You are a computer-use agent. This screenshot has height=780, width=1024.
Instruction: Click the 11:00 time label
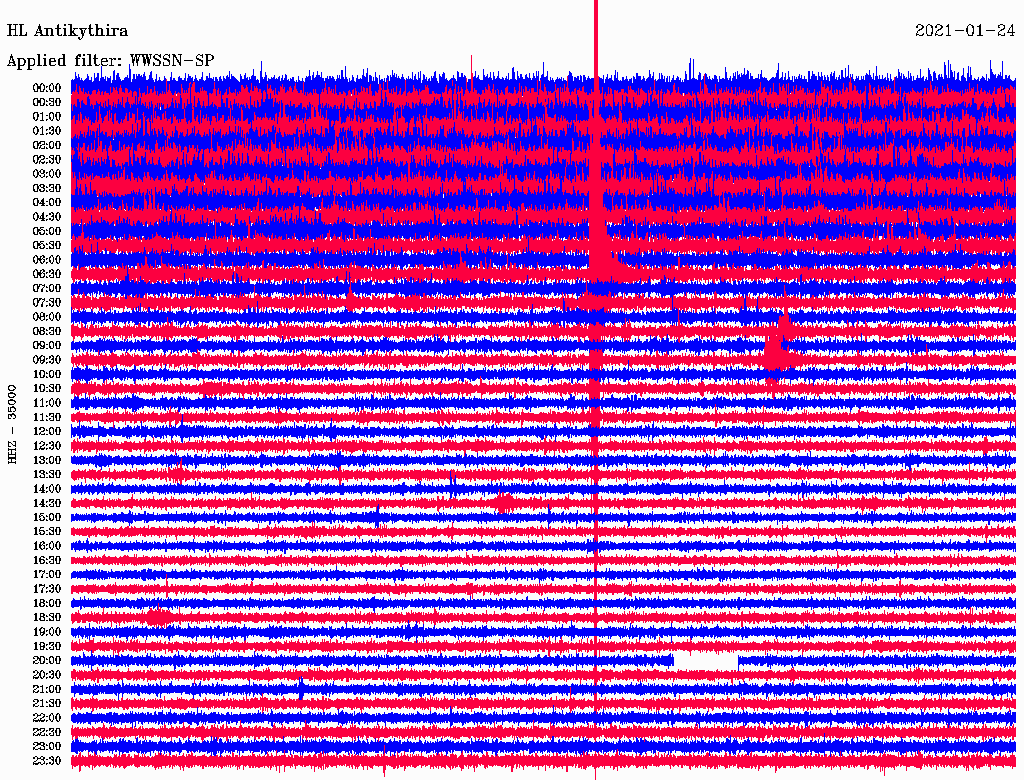[x=47, y=403]
